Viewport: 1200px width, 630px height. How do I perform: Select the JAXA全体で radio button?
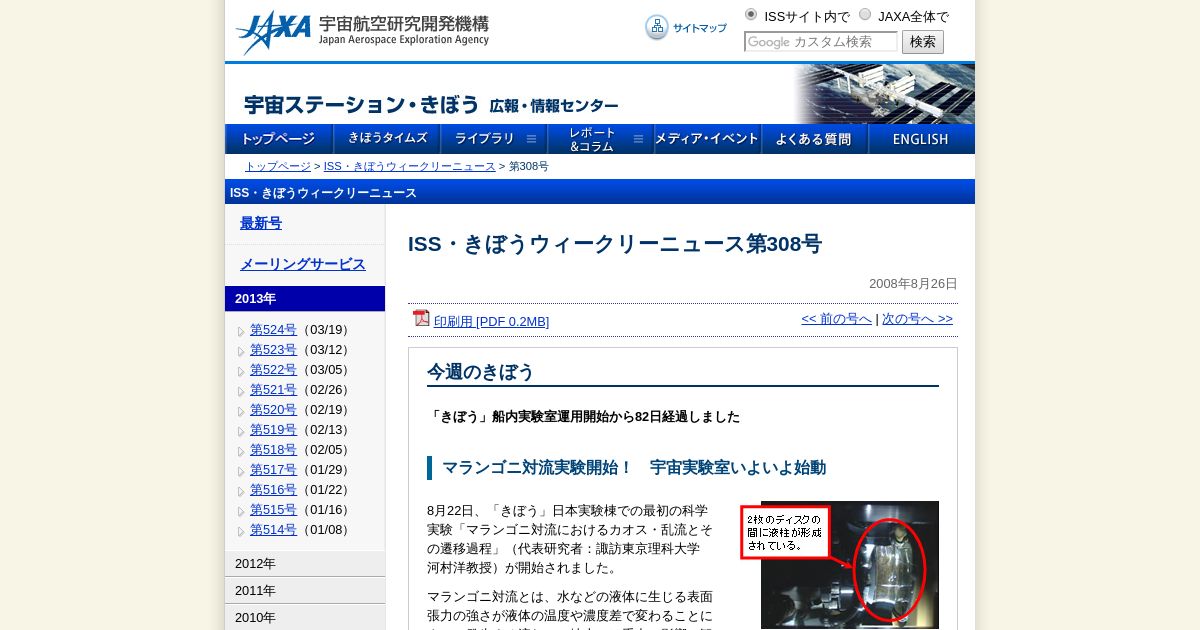point(865,15)
